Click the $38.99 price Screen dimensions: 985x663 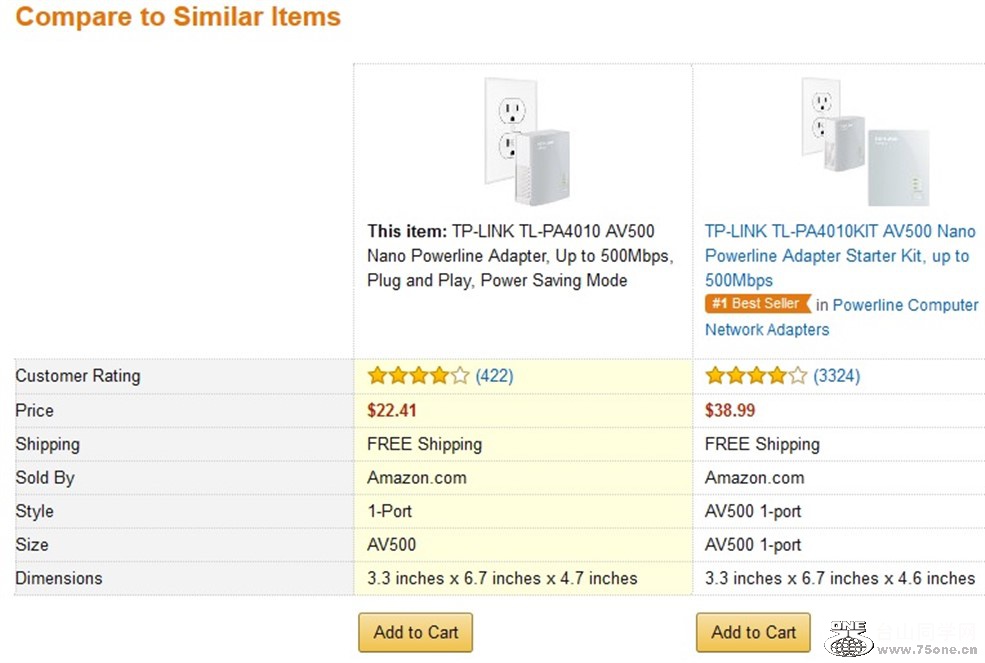tap(730, 410)
